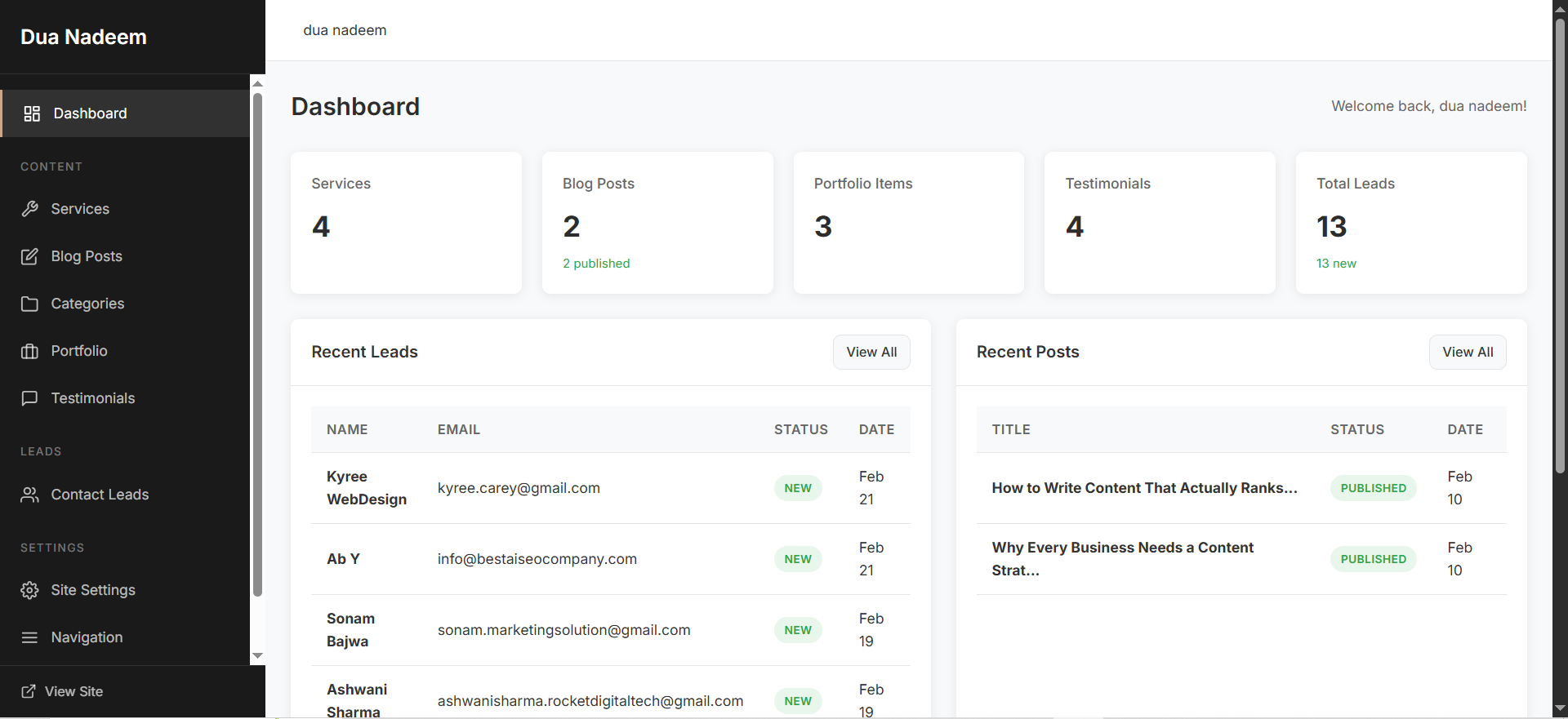Click the Testimonials speech bubble icon

click(x=30, y=398)
